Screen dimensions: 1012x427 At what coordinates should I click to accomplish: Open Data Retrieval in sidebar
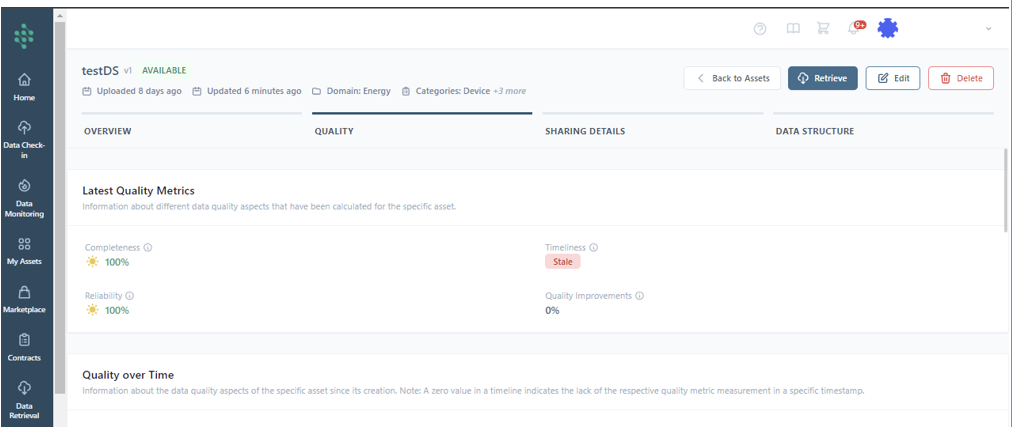[25, 388]
